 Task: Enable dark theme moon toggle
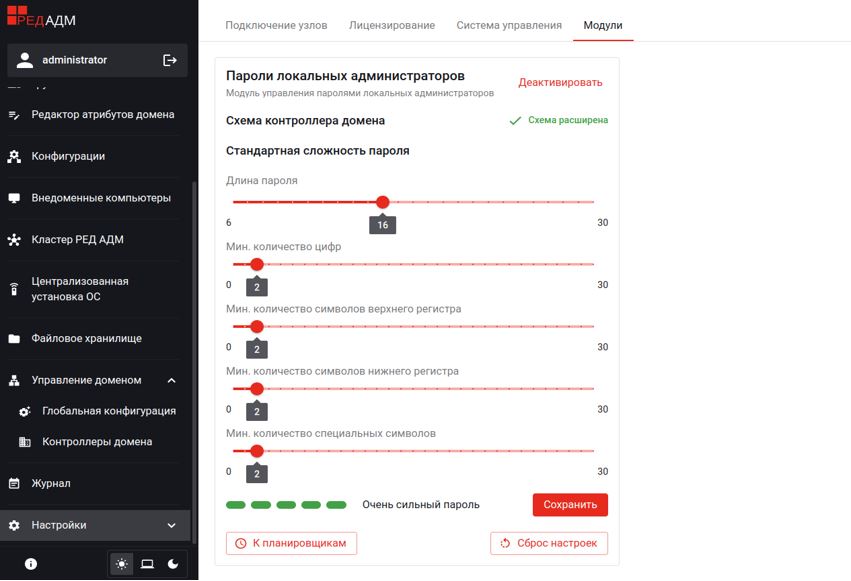coord(173,564)
